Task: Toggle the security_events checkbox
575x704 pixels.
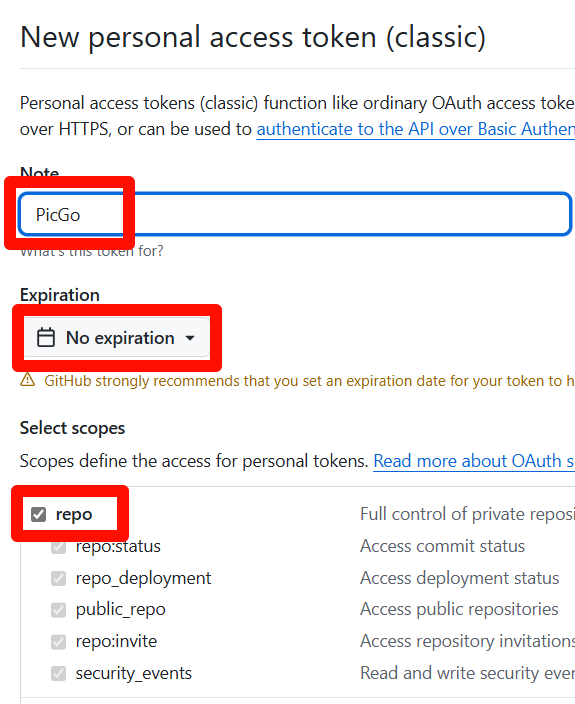Action: pos(58,673)
